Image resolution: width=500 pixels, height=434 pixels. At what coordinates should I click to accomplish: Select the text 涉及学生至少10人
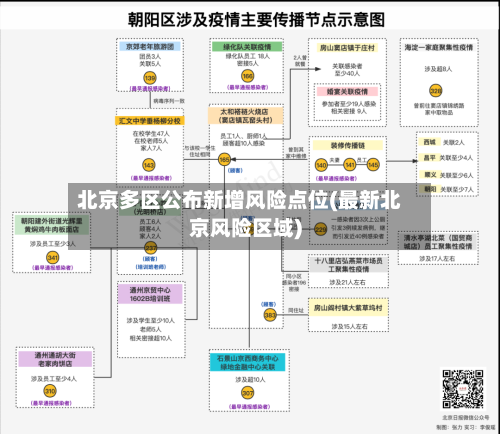point(151,320)
